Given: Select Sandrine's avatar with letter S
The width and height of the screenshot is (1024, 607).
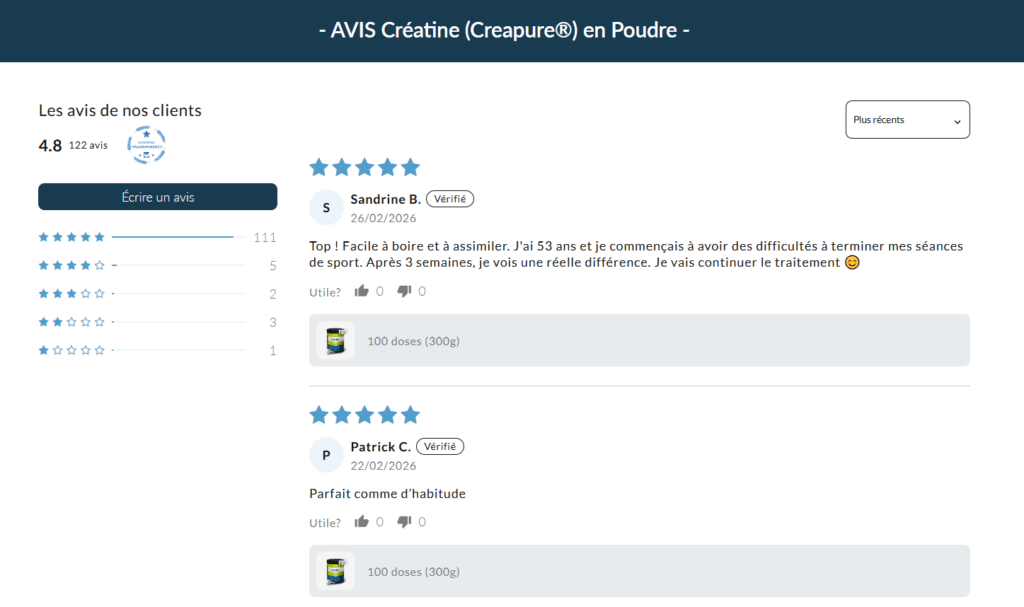Looking at the screenshot, I should [x=325, y=207].
